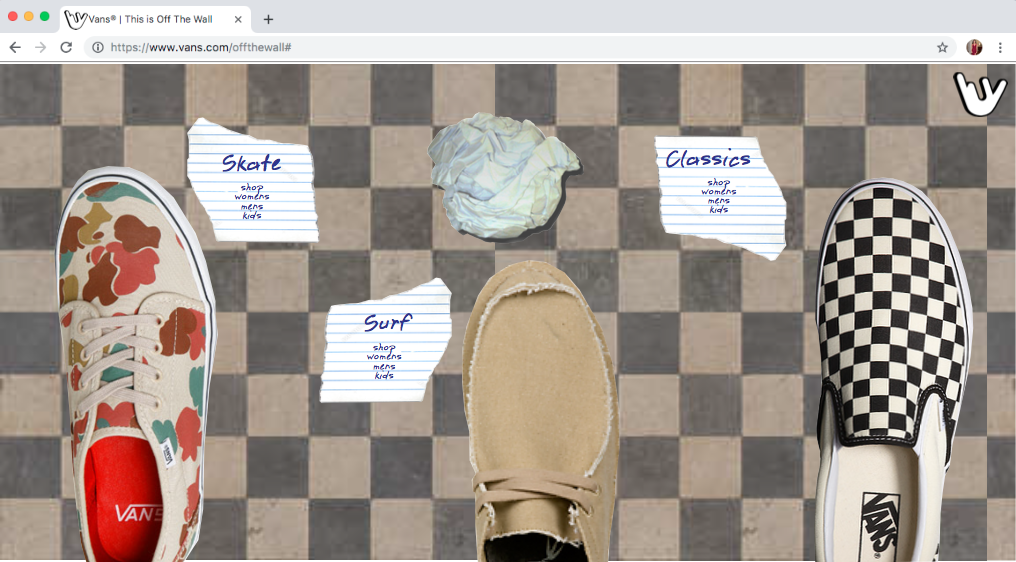Open a new tab with the plus button
The height and width of the screenshot is (562, 1016).
point(268,19)
